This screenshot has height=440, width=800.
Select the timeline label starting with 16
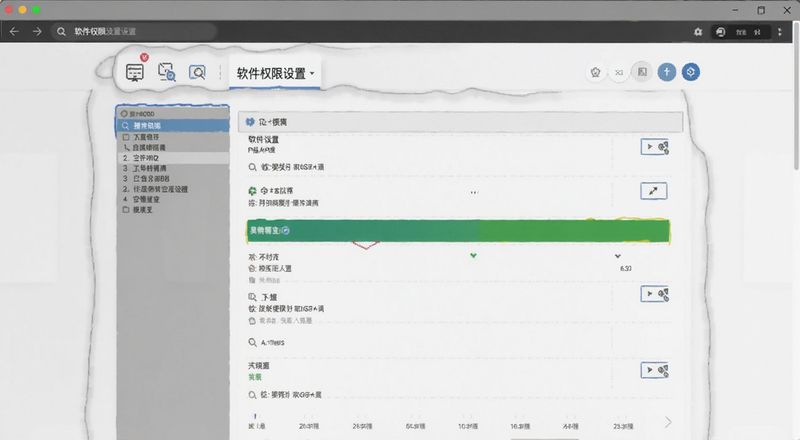point(520,426)
